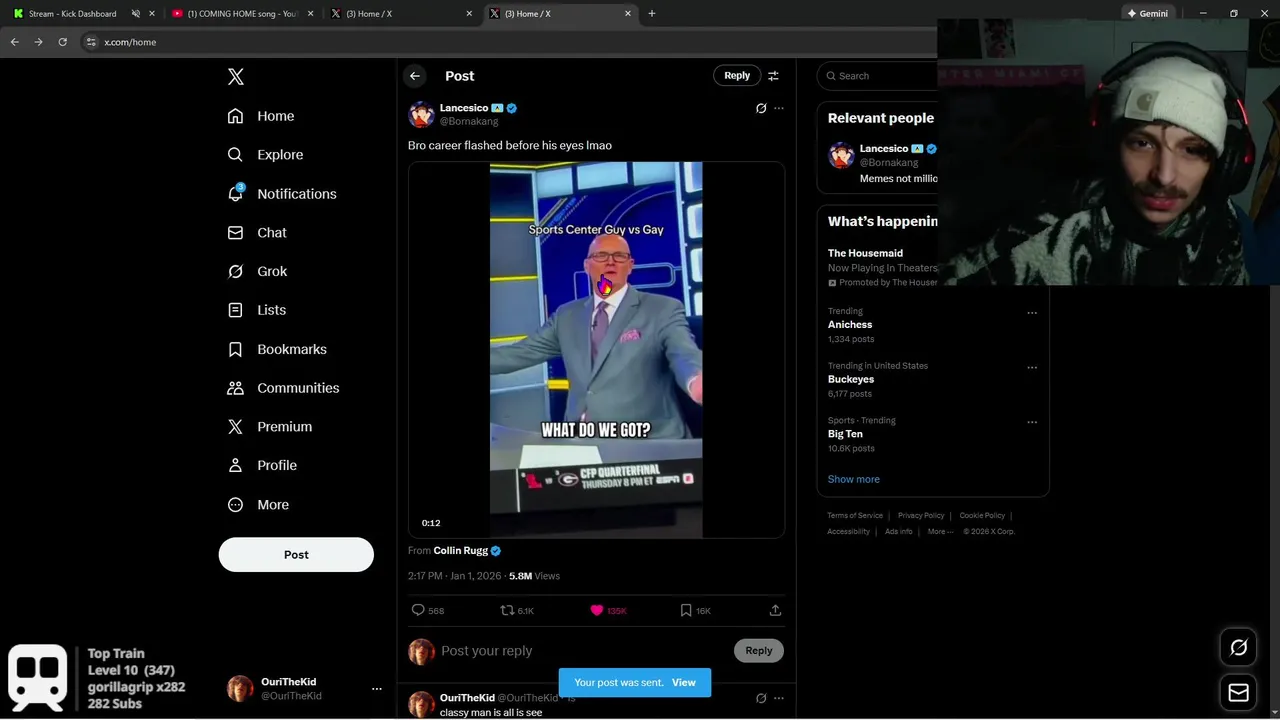This screenshot has width=1280, height=720.
Task: Open More options in the sidebar
Action: [258, 505]
